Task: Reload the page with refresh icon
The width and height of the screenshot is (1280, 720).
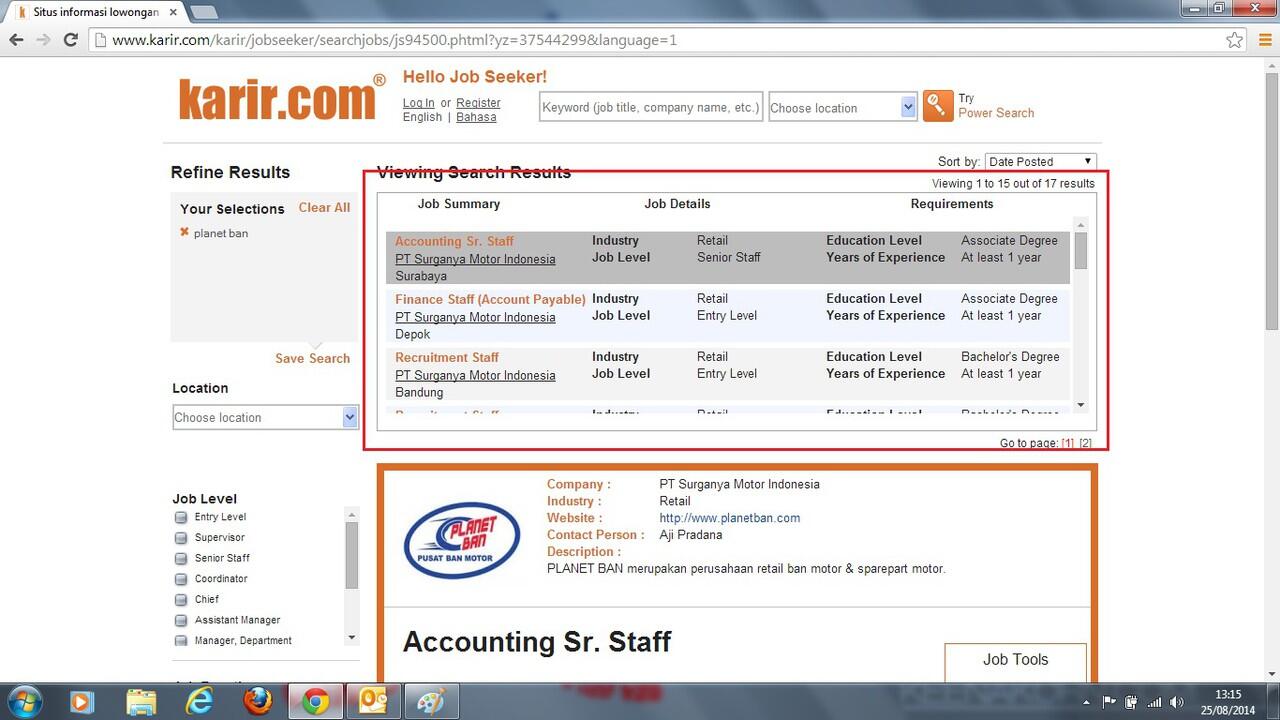Action: point(70,40)
